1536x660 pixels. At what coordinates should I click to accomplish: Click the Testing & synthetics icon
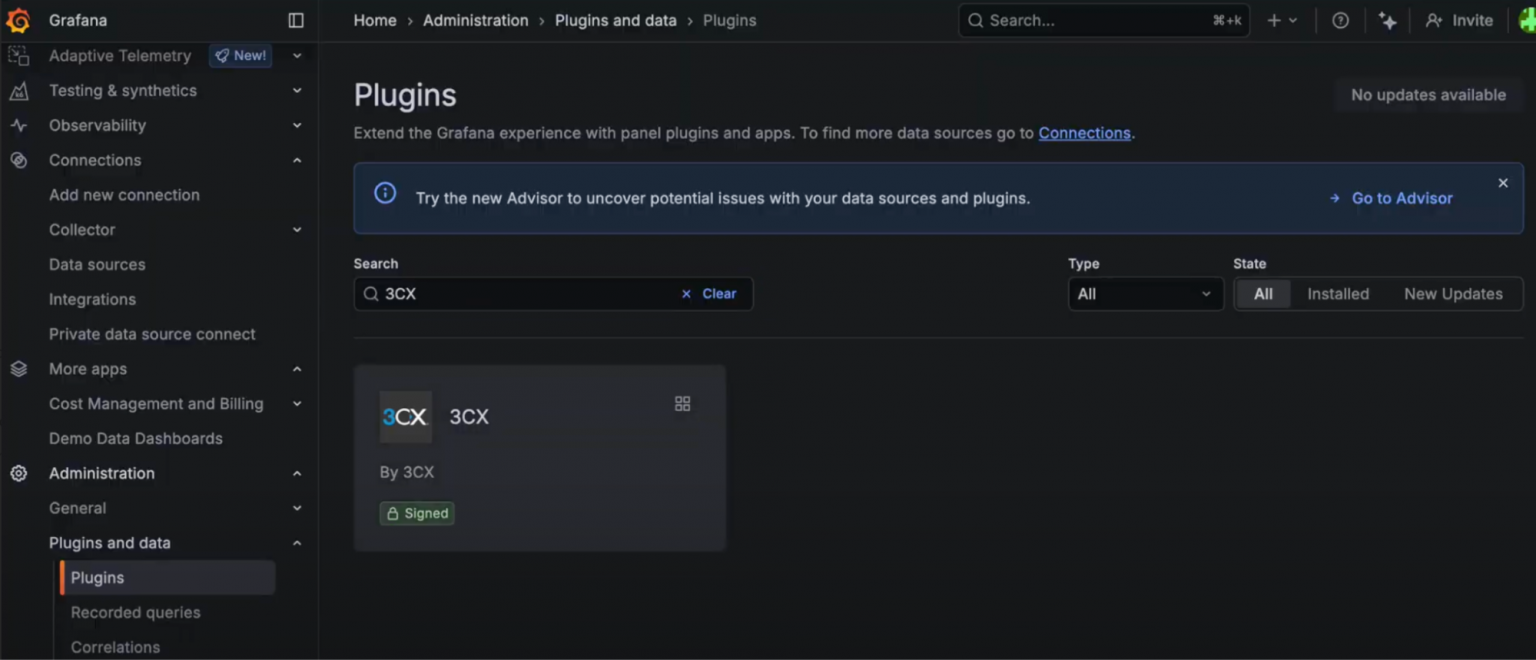click(x=18, y=91)
